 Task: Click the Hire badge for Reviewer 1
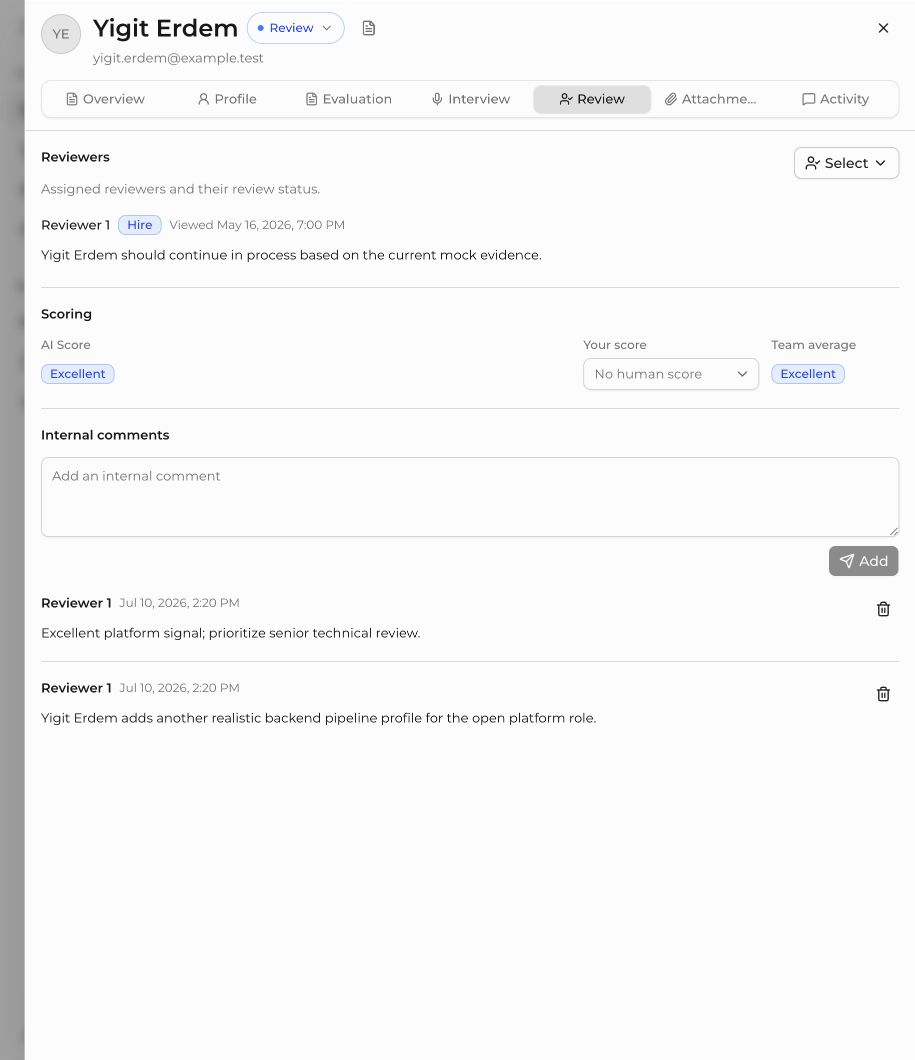click(140, 224)
